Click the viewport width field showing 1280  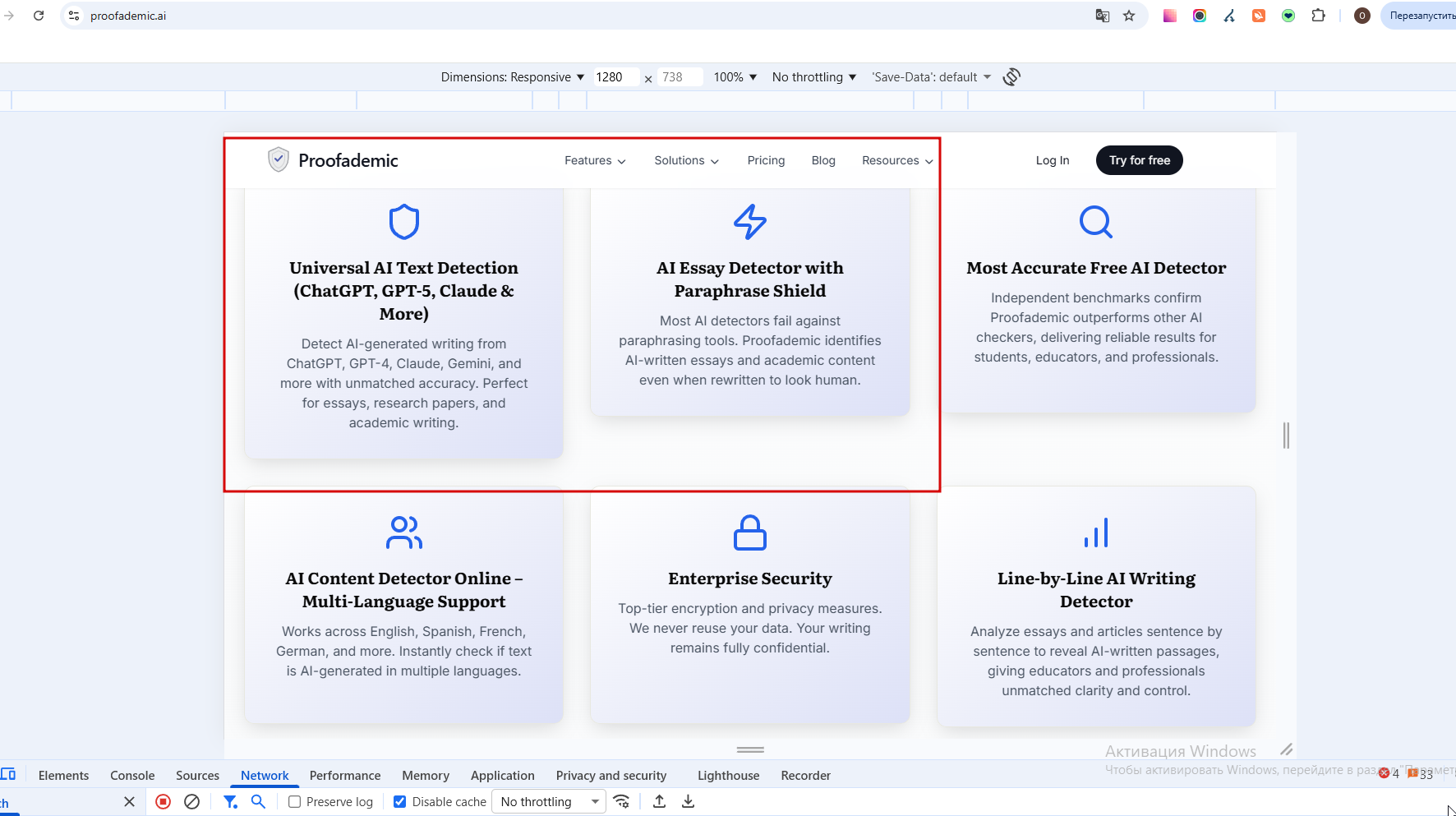616,76
